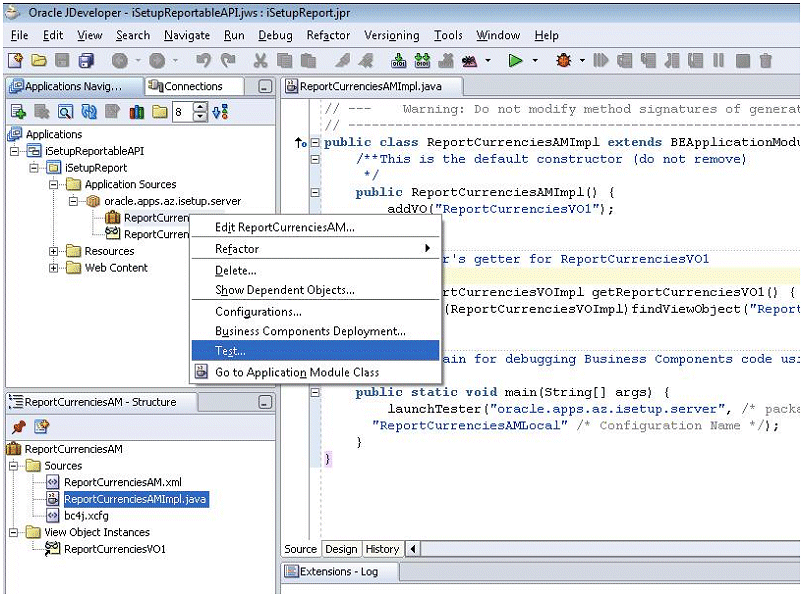
Task: Collapse the iSetupReport project node
Action: coord(34,168)
